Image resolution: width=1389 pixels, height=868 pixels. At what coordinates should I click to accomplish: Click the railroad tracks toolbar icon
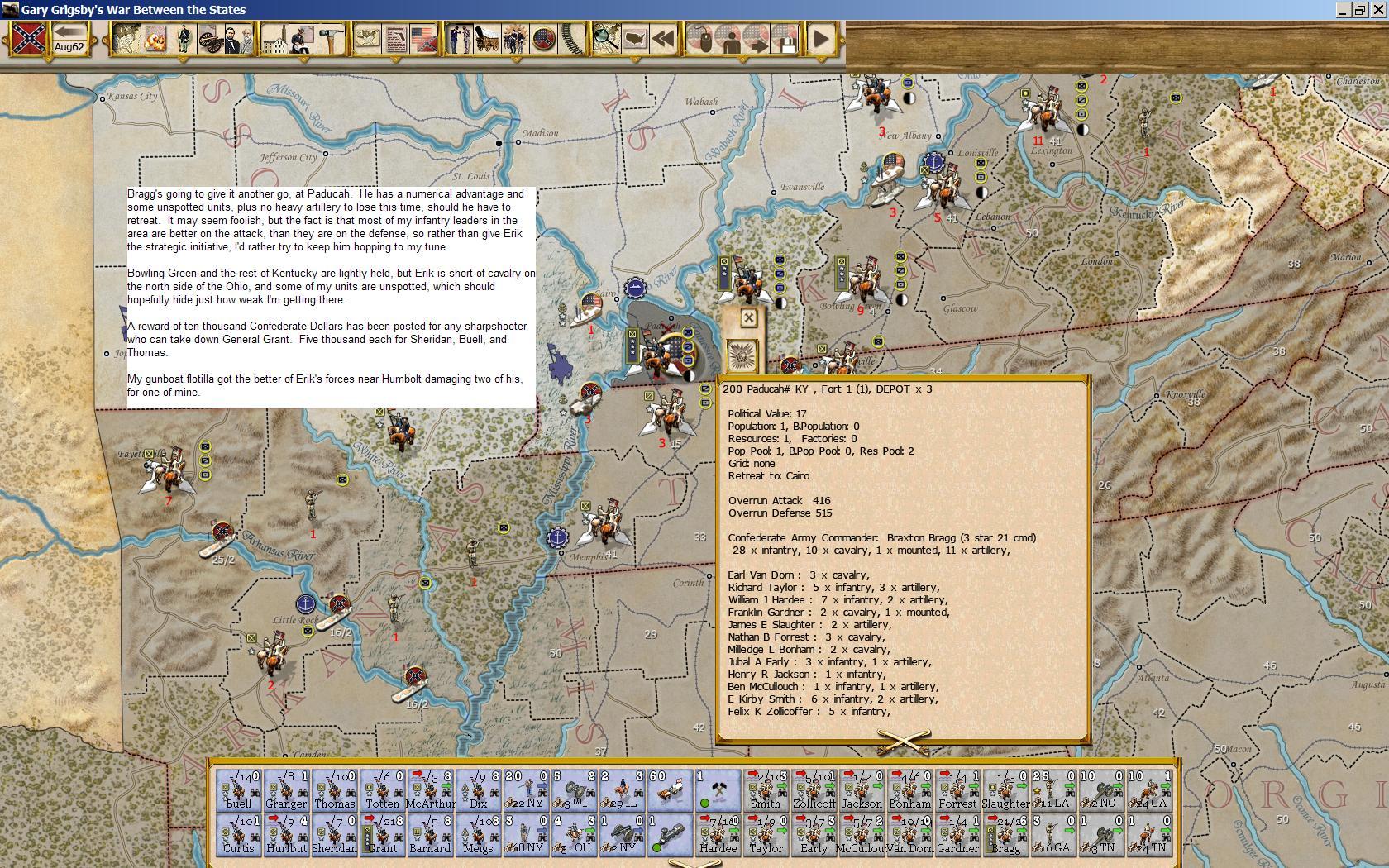coord(571,39)
